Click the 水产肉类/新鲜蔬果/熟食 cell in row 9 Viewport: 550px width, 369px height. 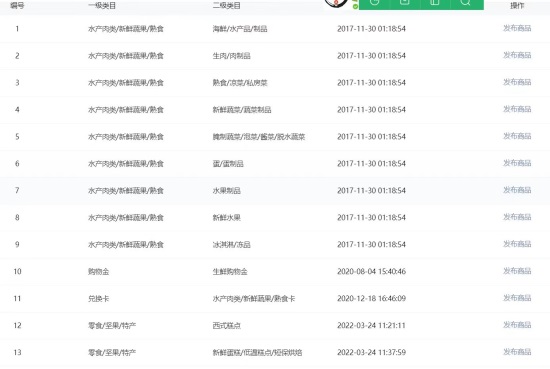pyautogui.click(x=126, y=245)
